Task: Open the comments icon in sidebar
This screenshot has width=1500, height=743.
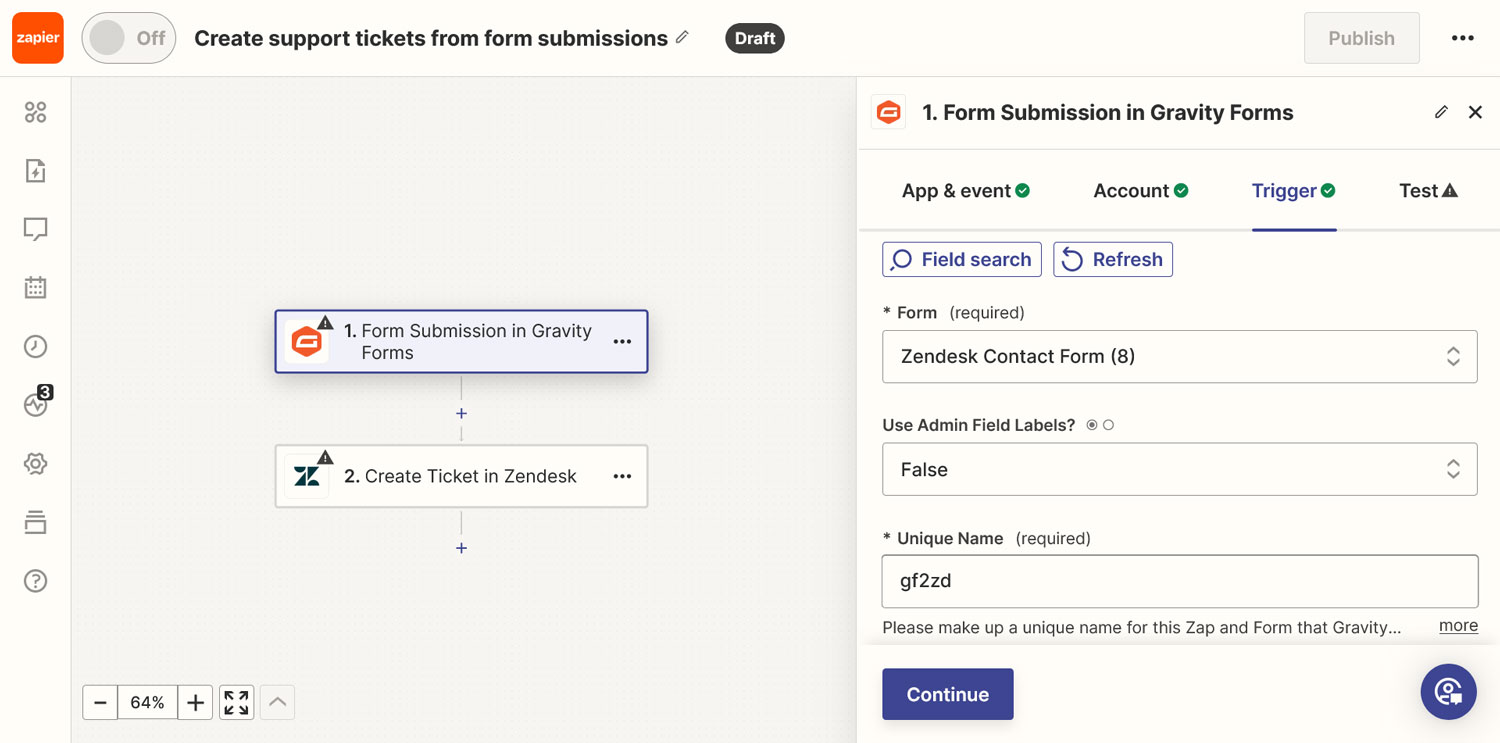Action: (36, 230)
